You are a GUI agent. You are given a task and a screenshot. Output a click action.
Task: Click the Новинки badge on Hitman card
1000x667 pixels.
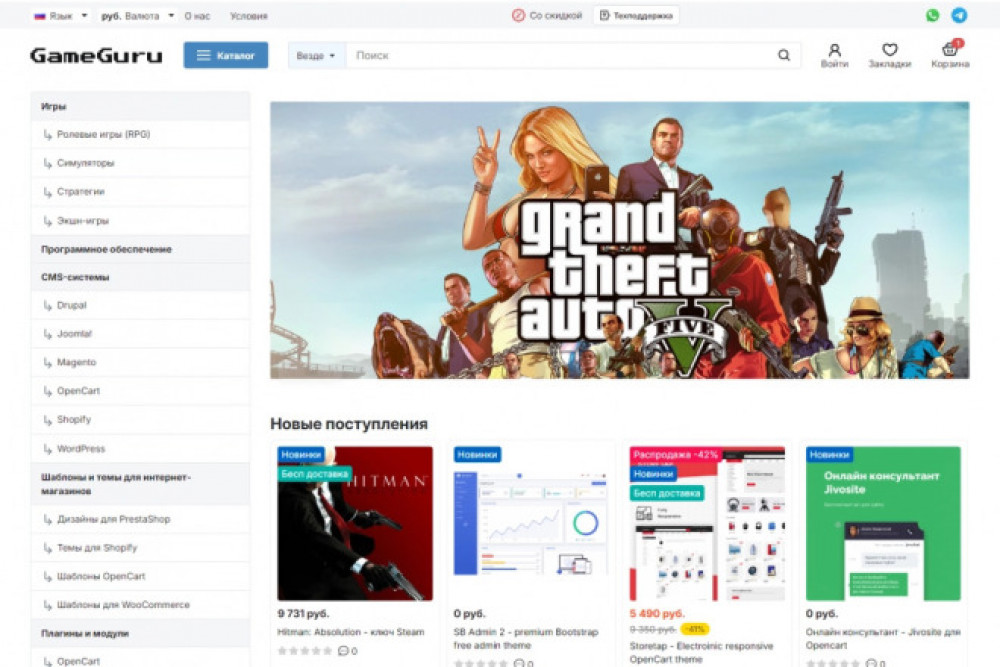pyautogui.click(x=301, y=455)
